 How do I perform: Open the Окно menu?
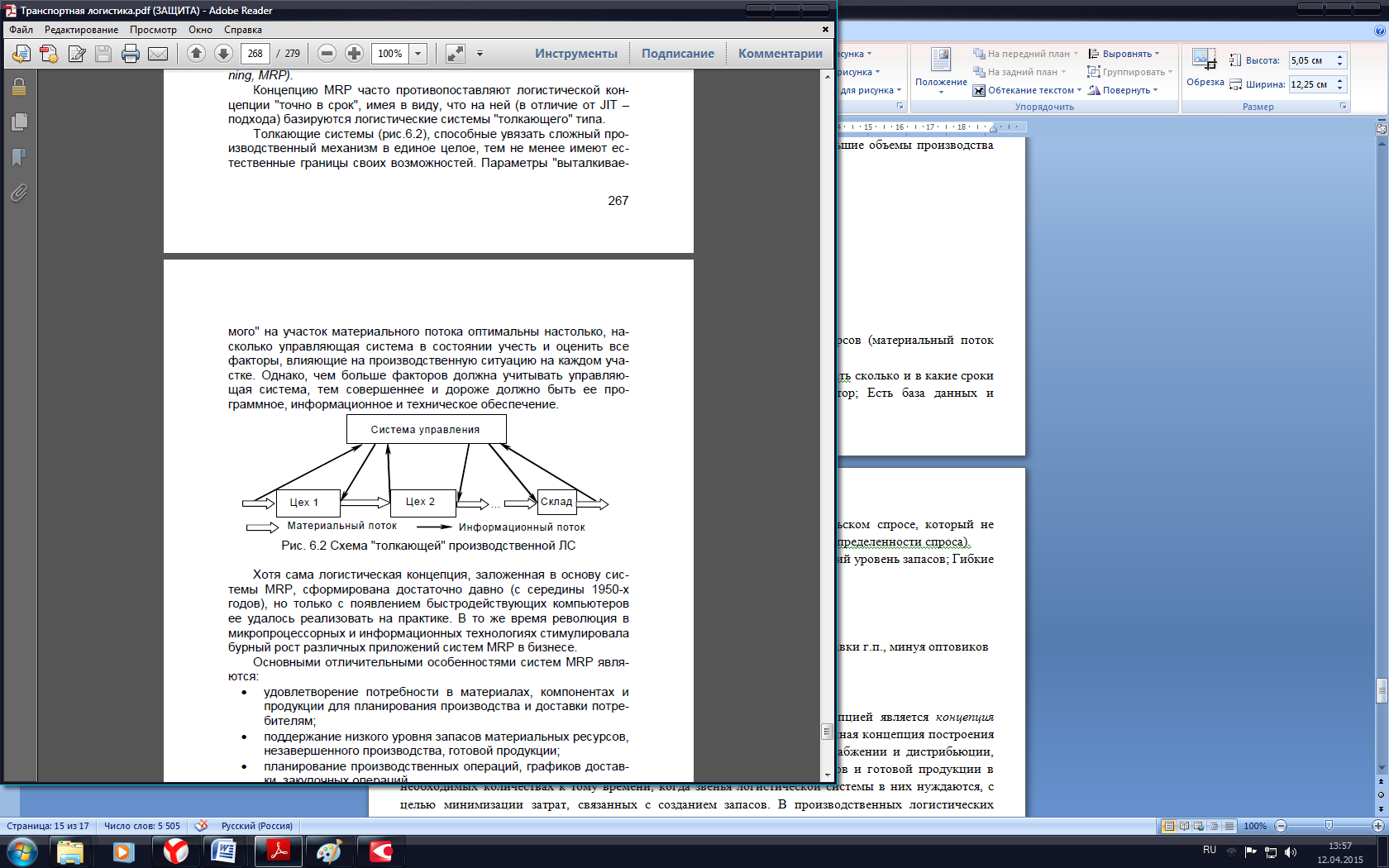point(200,30)
